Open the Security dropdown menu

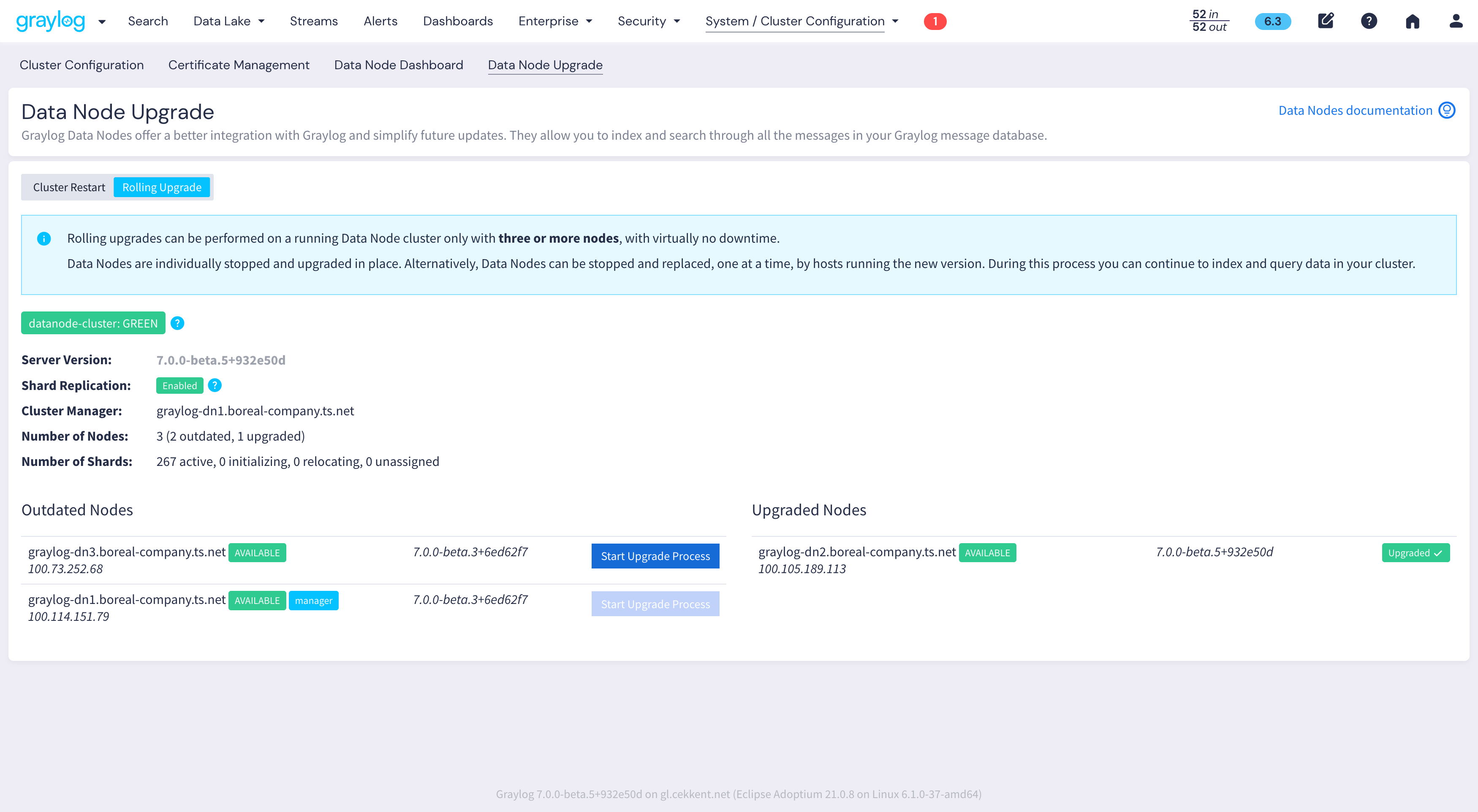[x=648, y=21]
